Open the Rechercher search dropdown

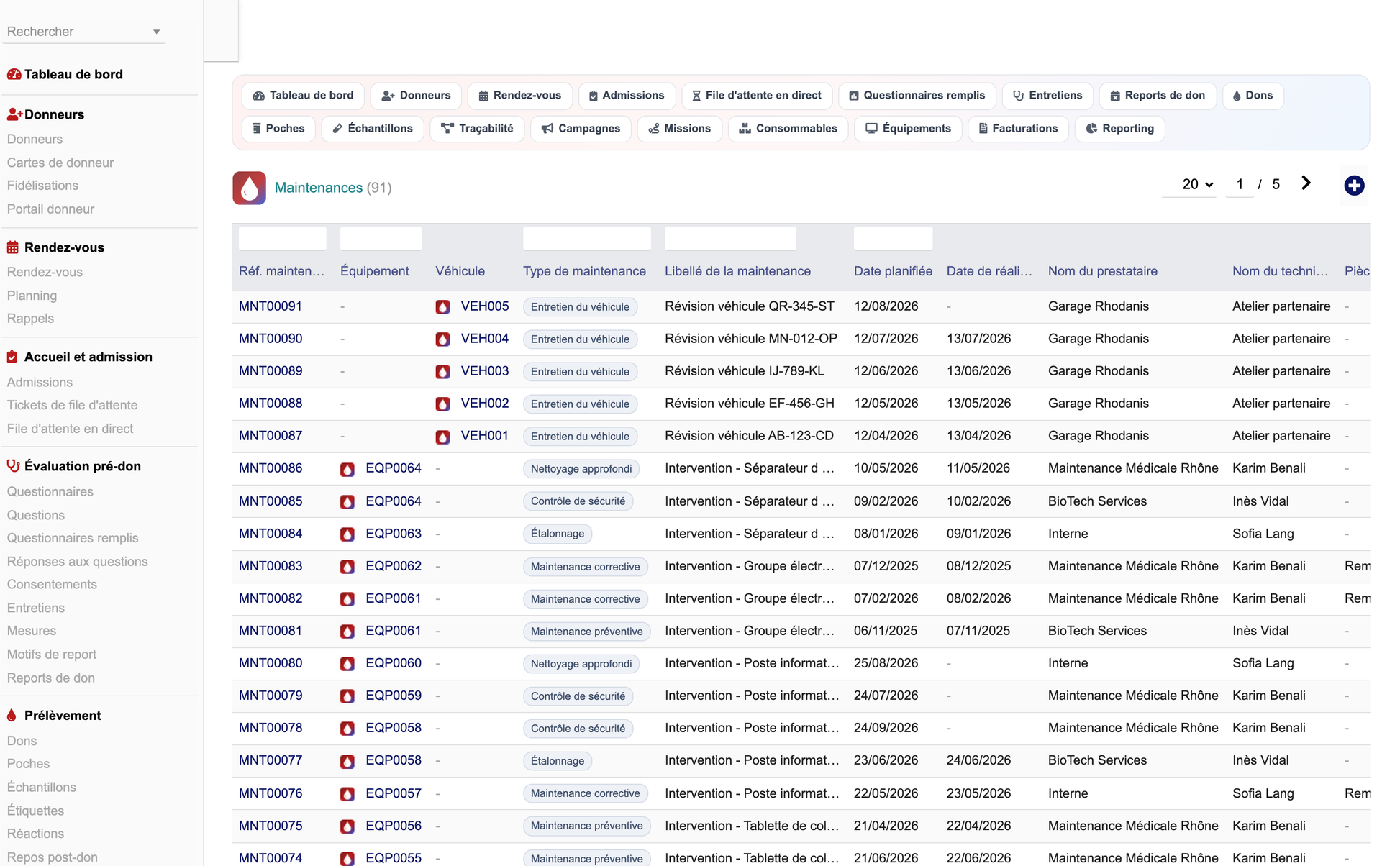[x=83, y=32]
